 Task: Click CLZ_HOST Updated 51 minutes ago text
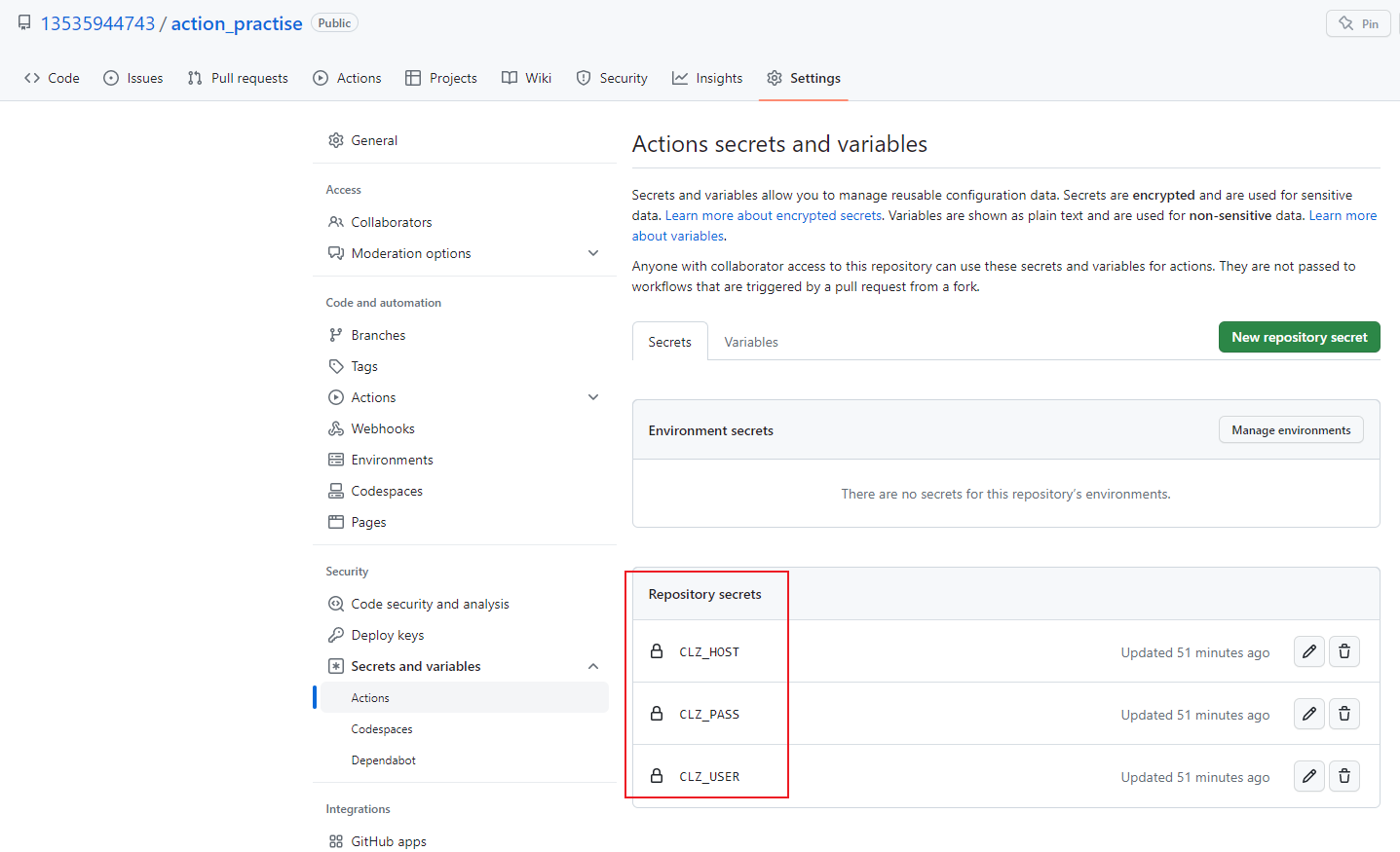pyautogui.click(x=1195, y=652)
